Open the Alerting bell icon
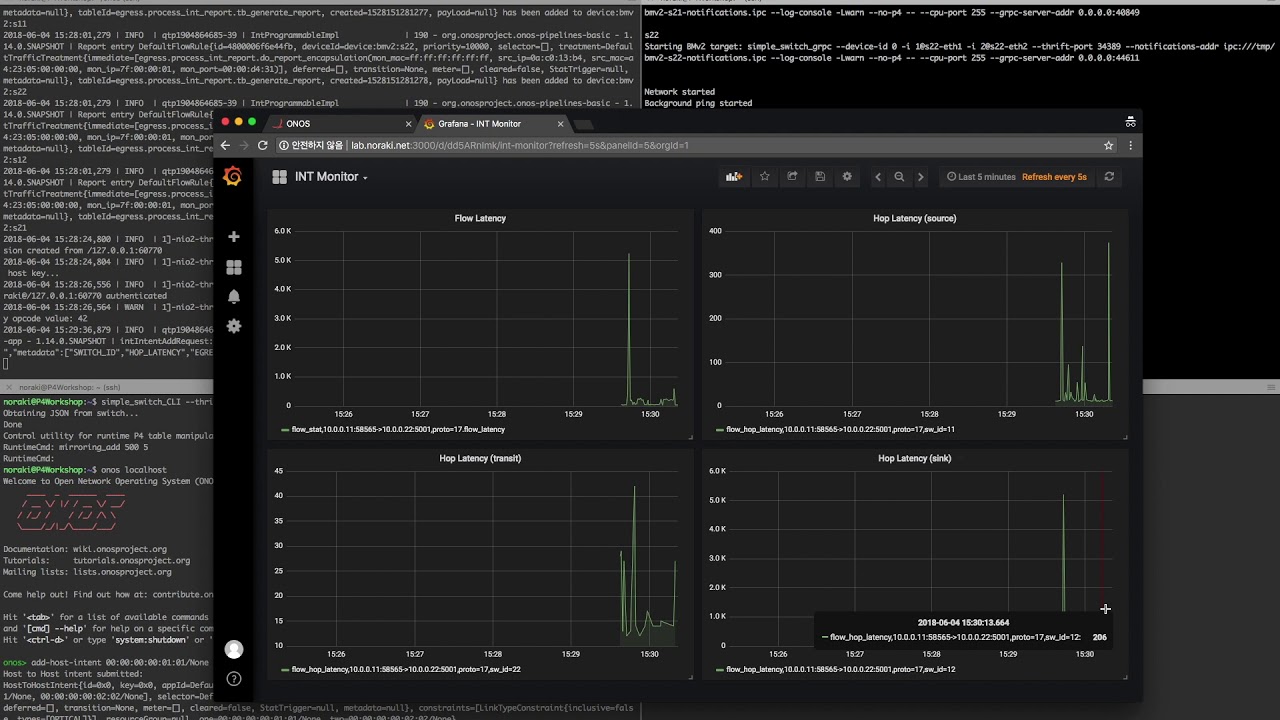Image resolution: width=1280 pixels, height=720 pixels. [234, 297]
